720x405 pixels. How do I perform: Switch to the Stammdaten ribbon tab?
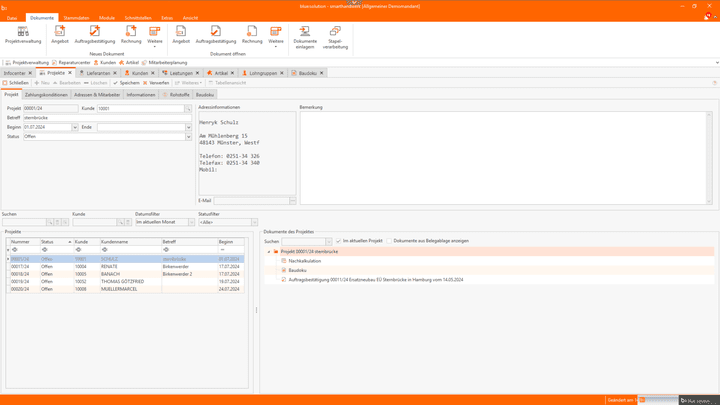pos(76,18)
